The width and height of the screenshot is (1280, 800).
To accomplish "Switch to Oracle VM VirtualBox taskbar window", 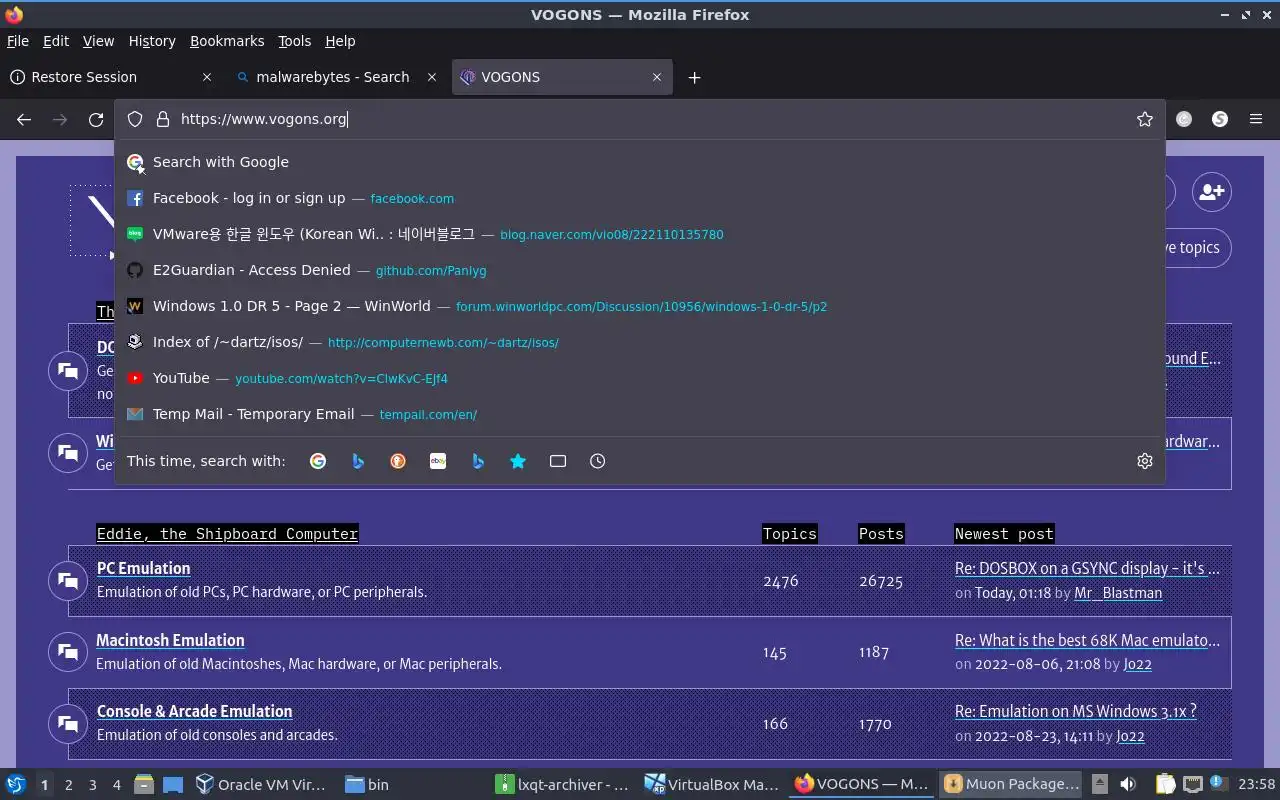I will pyautogui.click(x=261, y=784).
